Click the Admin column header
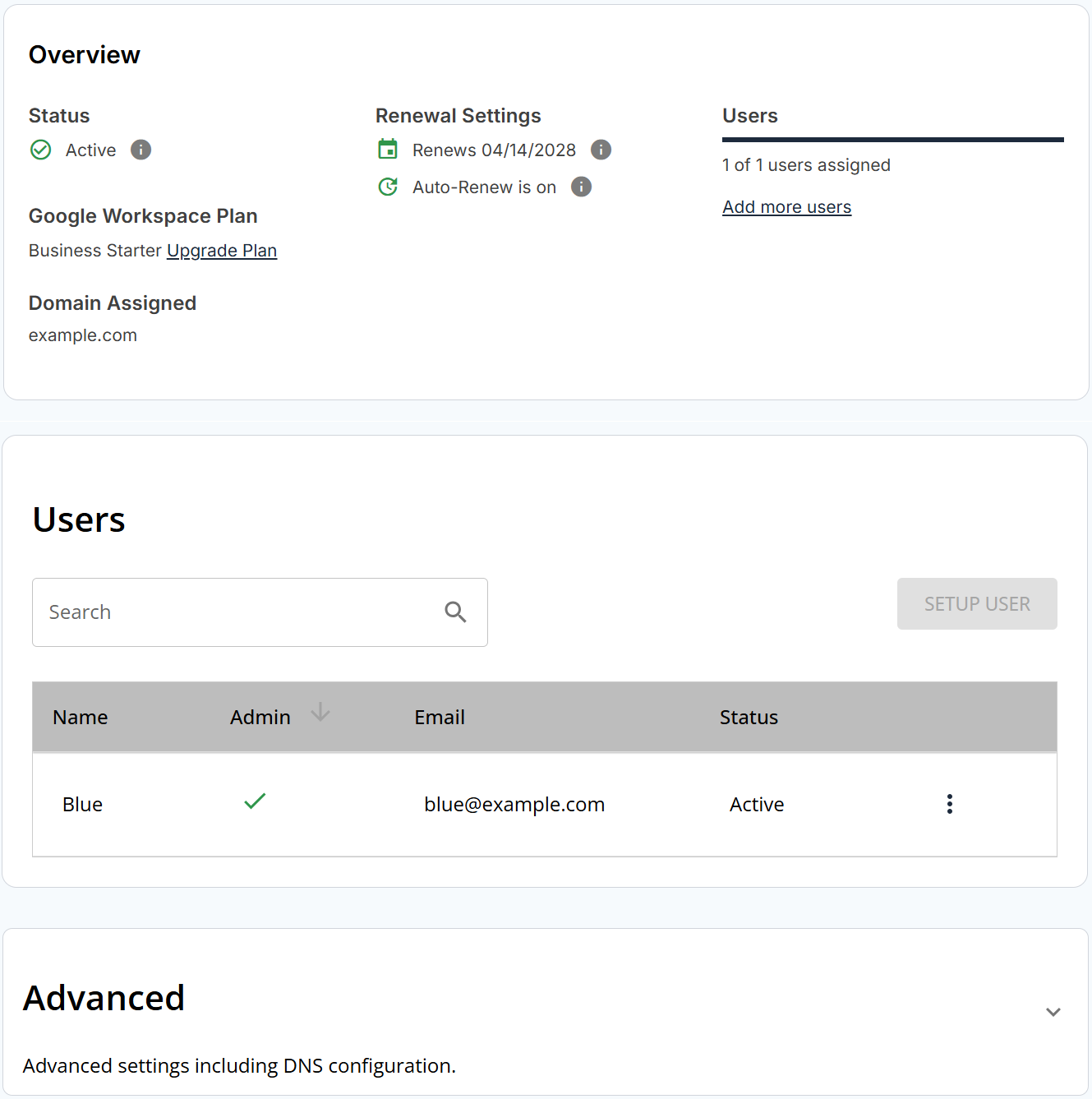Screen dimensions: 1092x1099 pos(260,718)
